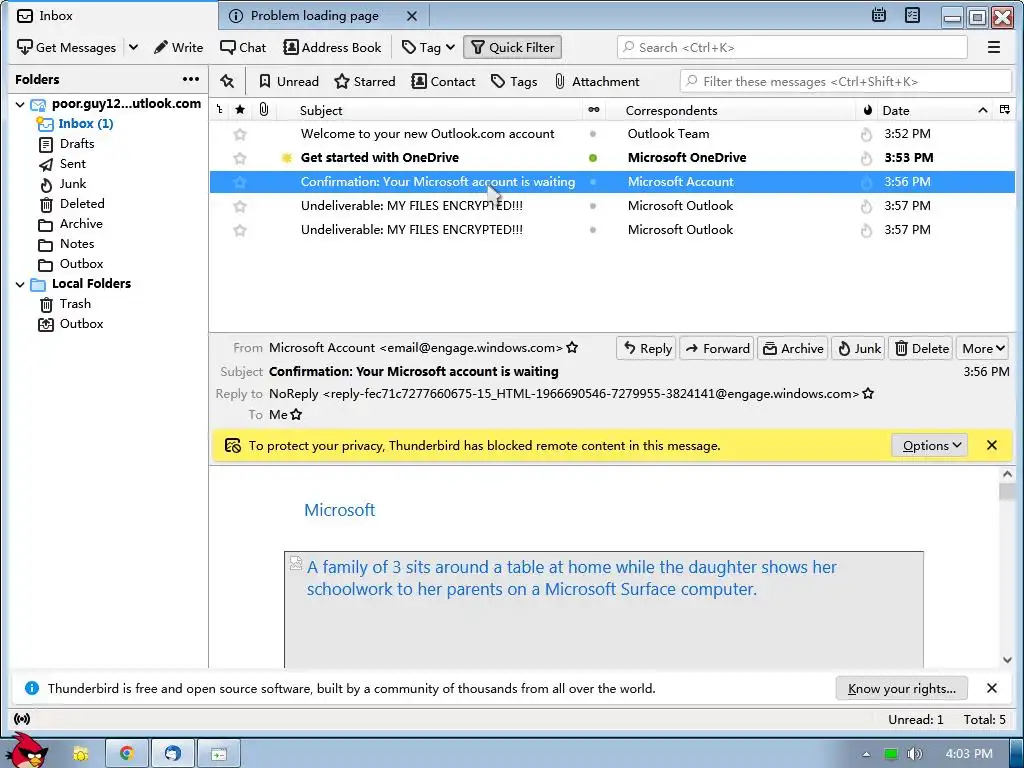Open Chrome from the taskbar
Image resolution: width=1024 pixels, height=768 pixels.
tap(127, 754)
